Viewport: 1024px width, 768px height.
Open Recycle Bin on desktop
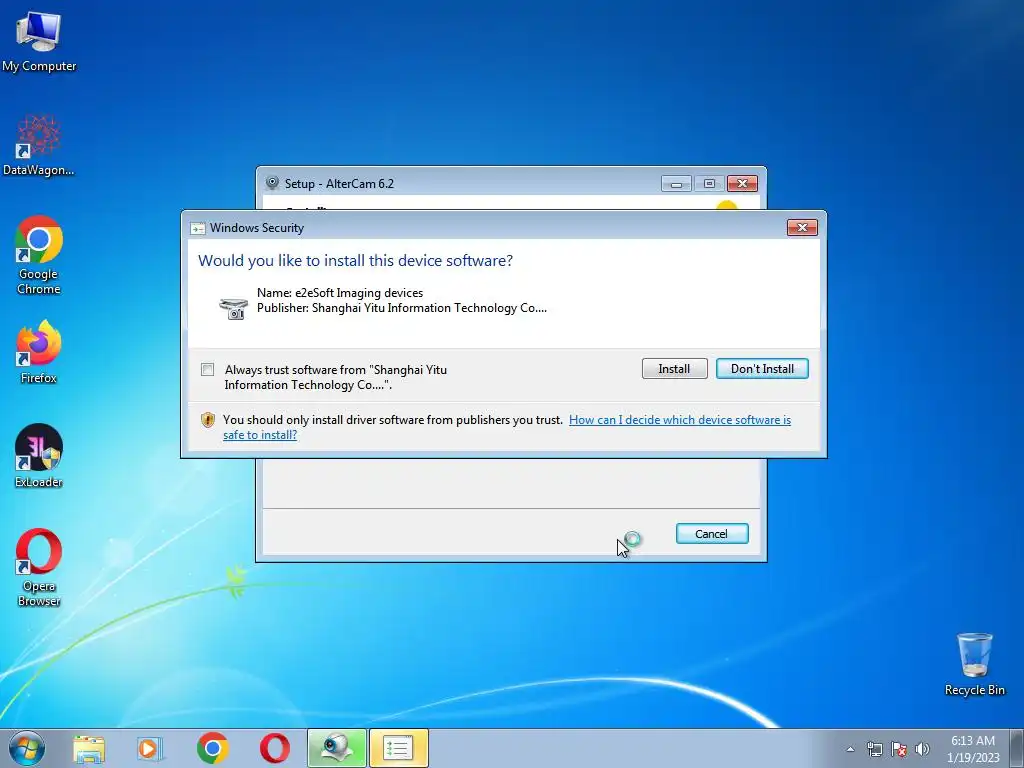pos(974,664)
